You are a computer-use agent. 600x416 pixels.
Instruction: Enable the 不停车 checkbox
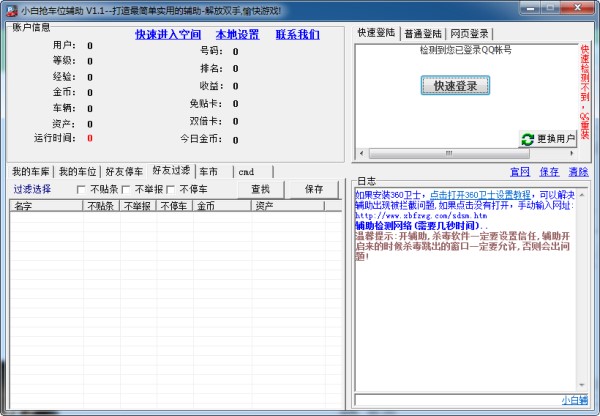[x=171, y=189]
